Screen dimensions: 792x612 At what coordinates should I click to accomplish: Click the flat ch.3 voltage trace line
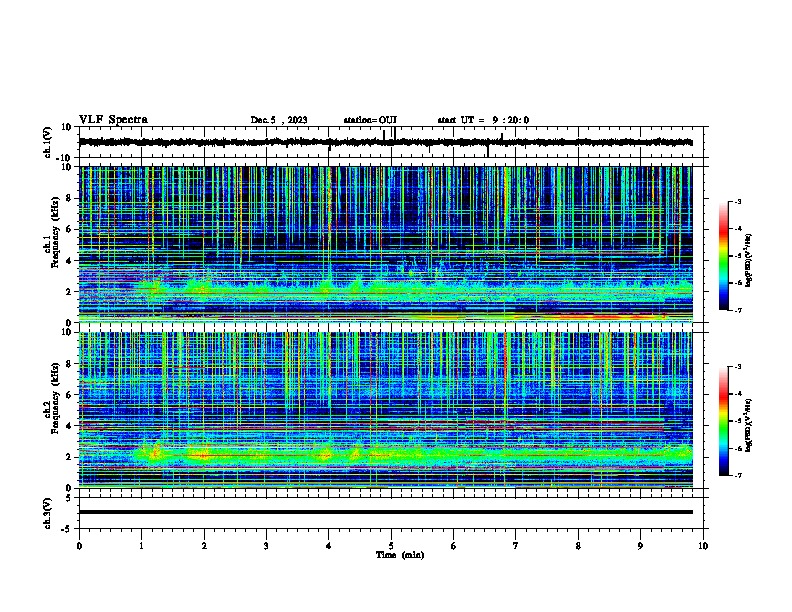pos(386,512)
